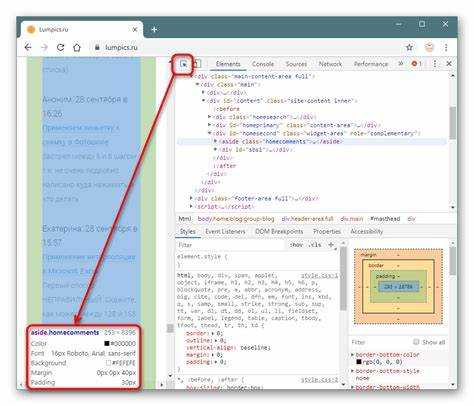Reload the page with the refresh icon
Viewport: 474px width, 406px height.
pos(60,47)
